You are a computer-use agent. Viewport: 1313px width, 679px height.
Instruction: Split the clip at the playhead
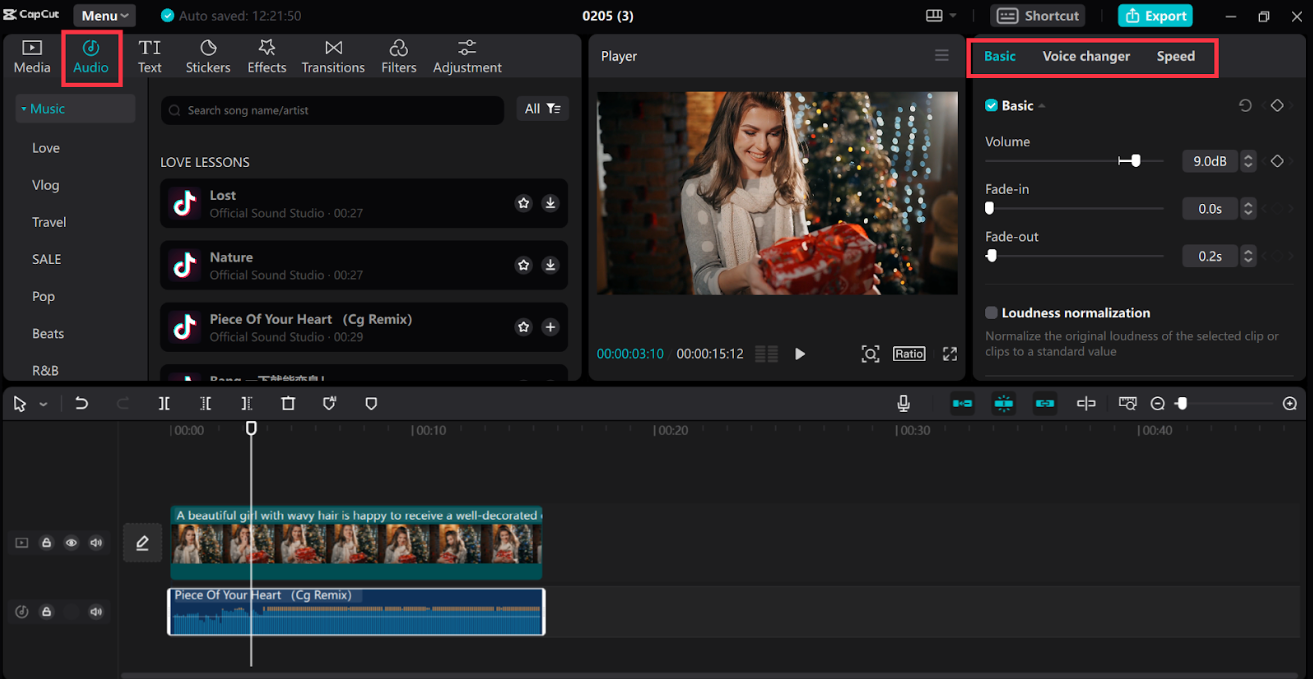pos(164,404)
